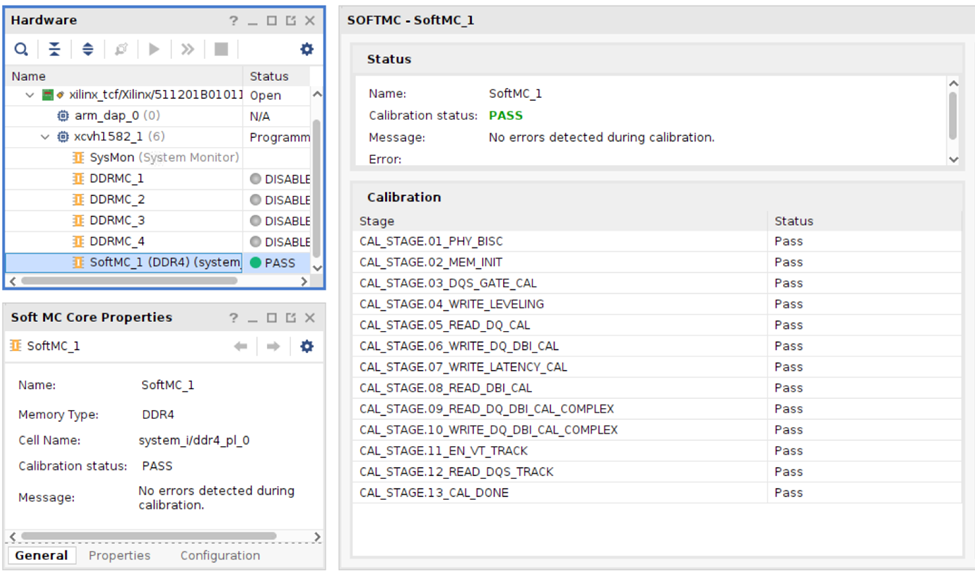Click the help question mark in Hardware panel
Image resolution: width=975 pixels, height=579 pixels.
(x=233, y=21)
